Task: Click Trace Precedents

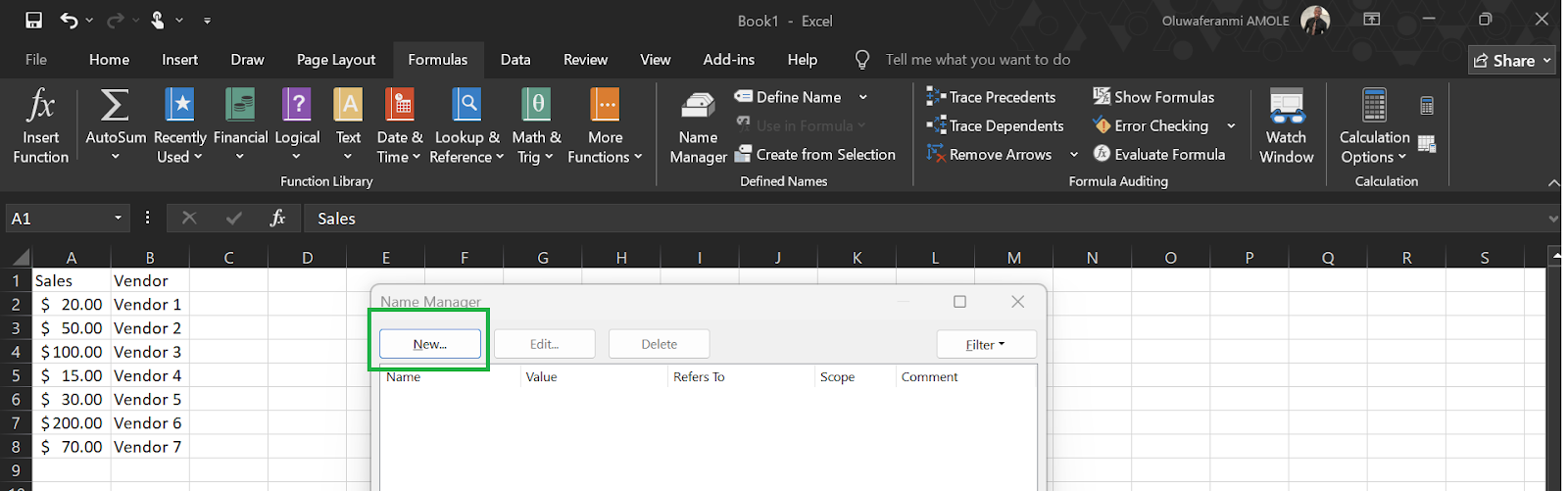Action: 991,97
